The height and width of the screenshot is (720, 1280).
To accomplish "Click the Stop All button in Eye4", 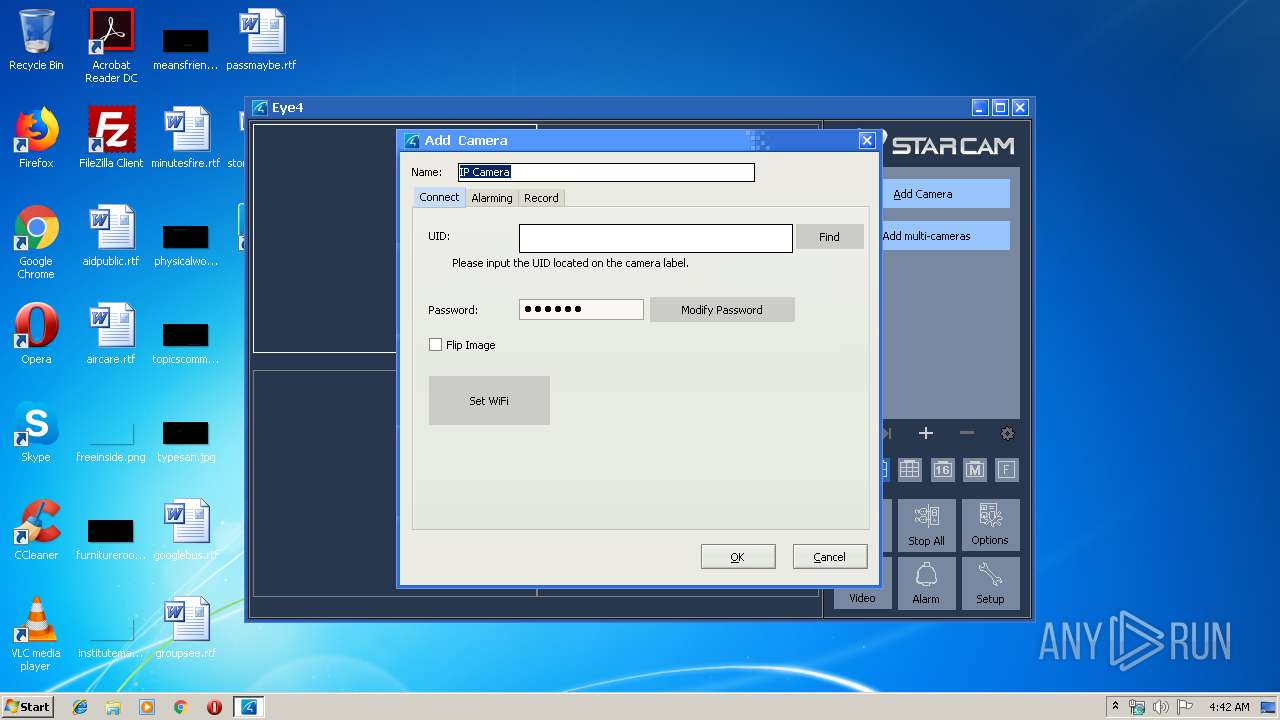I will [926, 525].
